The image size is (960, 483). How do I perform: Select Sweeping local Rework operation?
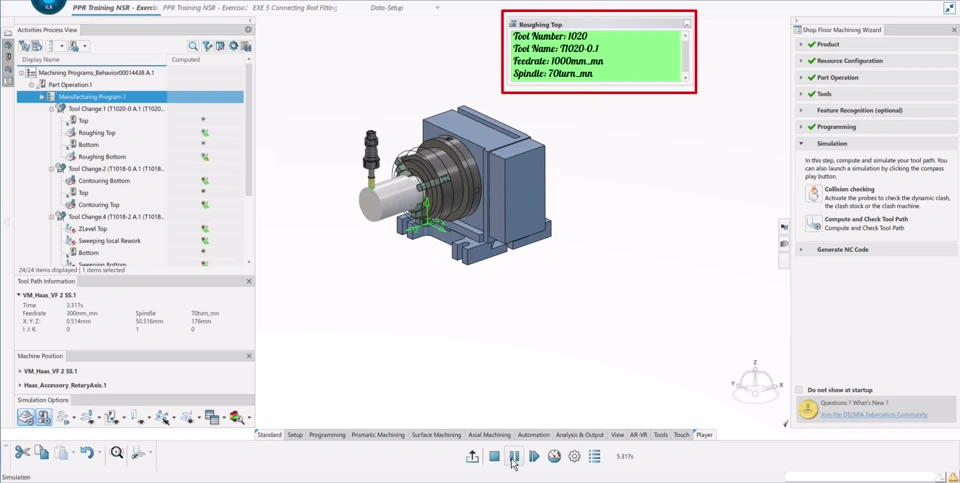pos(110,241)
